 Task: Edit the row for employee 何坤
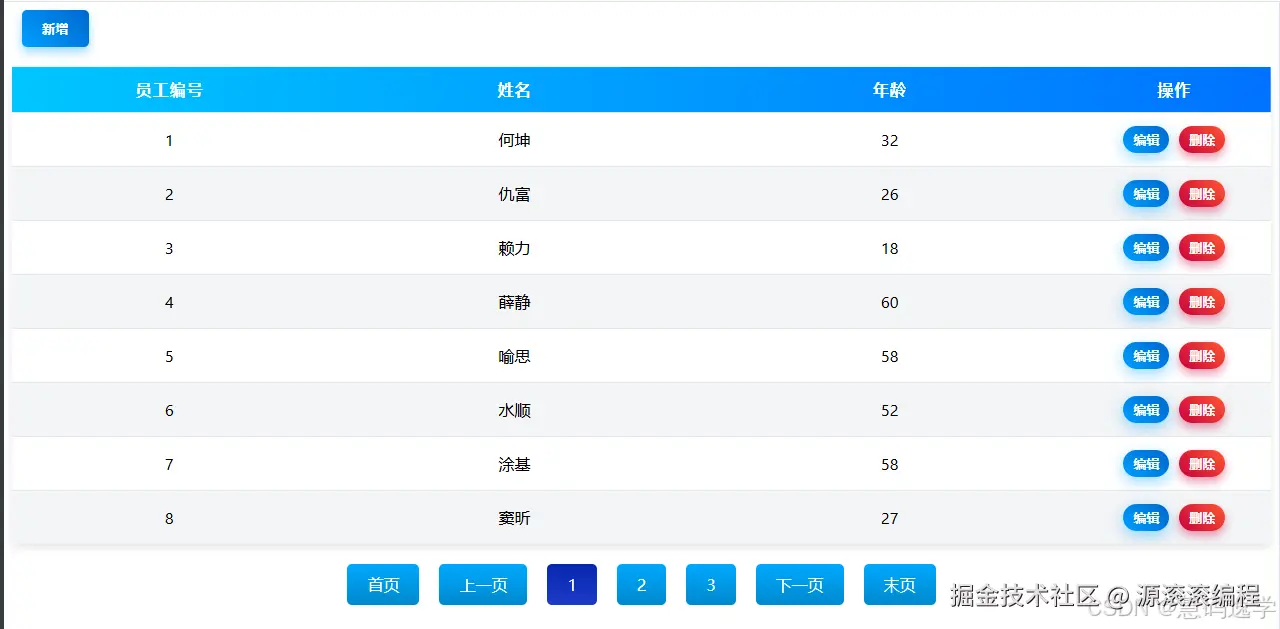pyautogui.click(x=1146, y=140)
